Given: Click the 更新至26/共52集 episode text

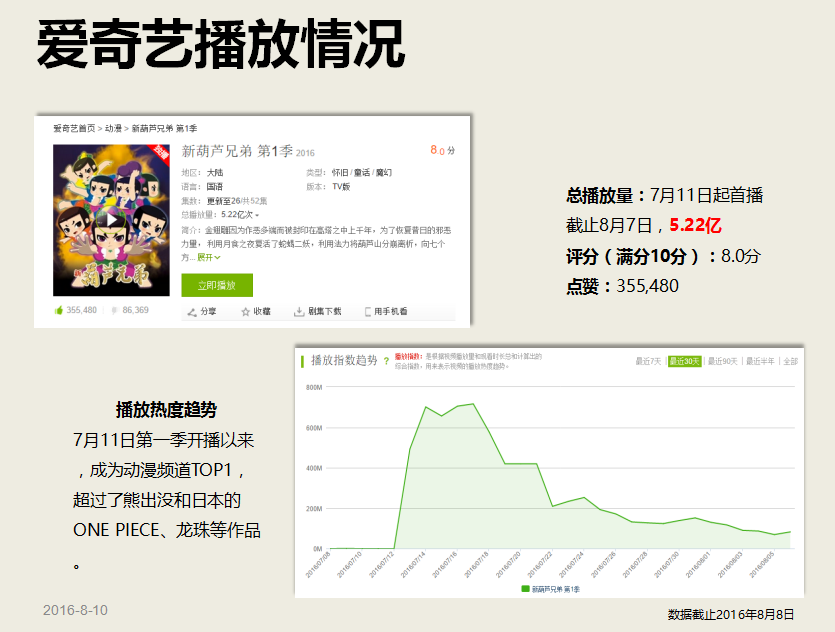Looking at the screenshot, I should tap(237, 201).
